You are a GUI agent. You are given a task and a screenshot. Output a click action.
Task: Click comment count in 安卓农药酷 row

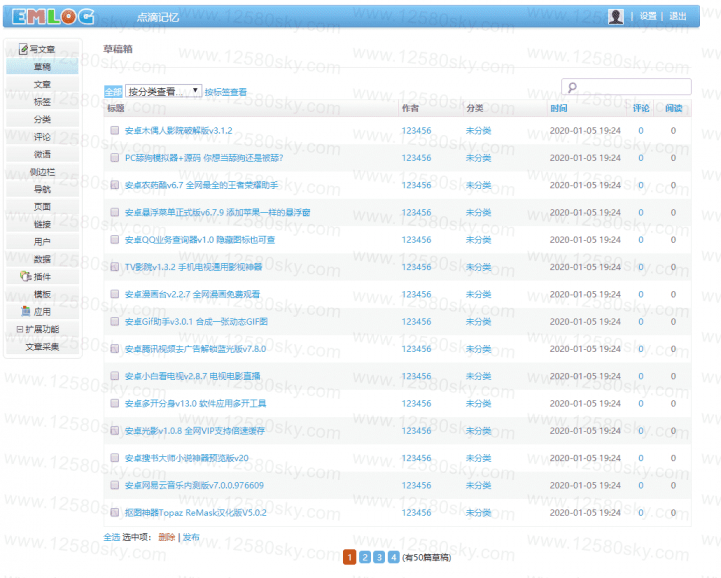(x=641, y=185)
